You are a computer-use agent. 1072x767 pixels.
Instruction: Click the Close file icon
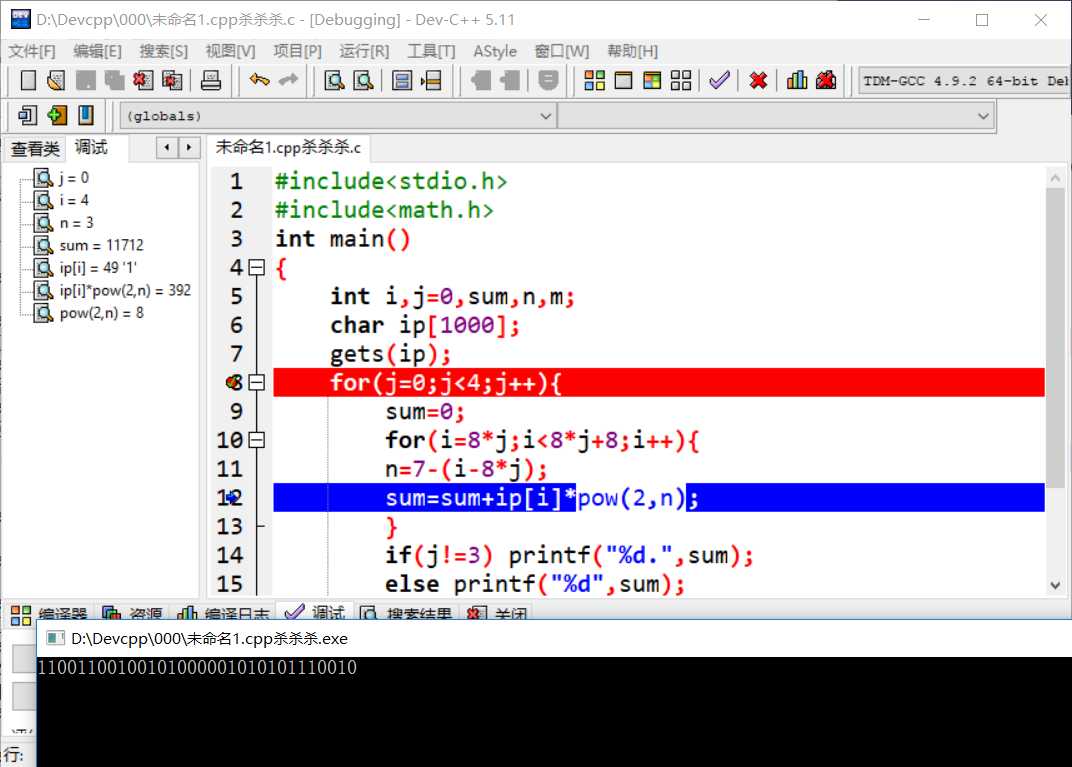tap(143, 81)
